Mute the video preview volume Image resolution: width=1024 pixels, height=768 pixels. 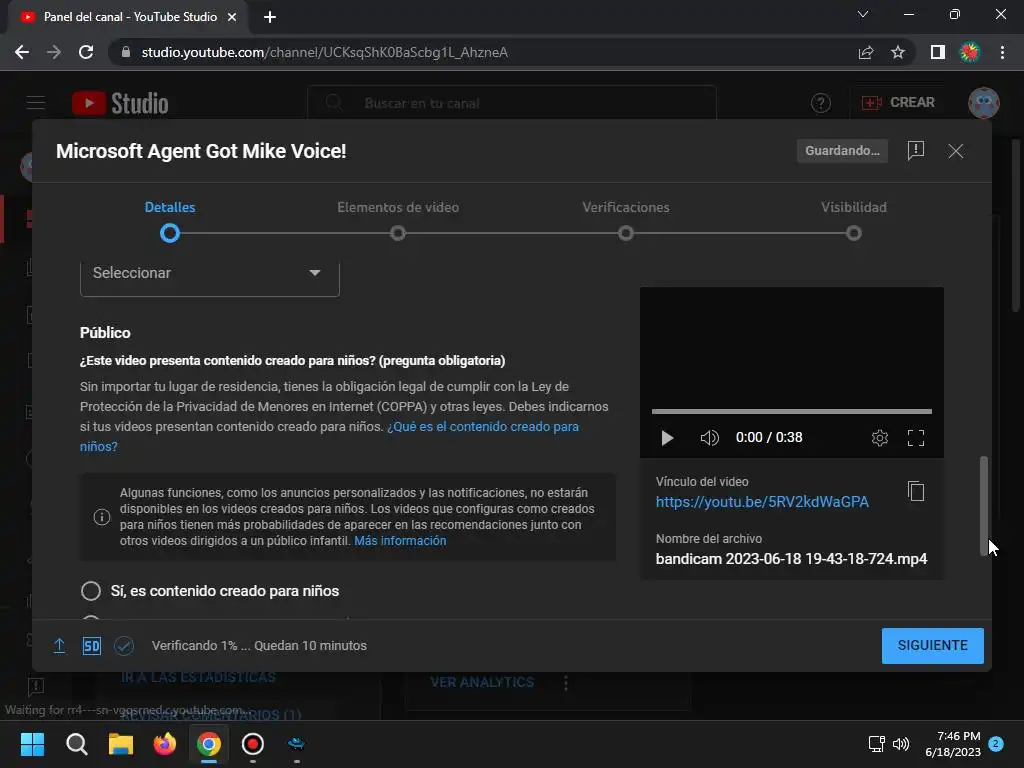pyautogui.click(x=709, y=438)
